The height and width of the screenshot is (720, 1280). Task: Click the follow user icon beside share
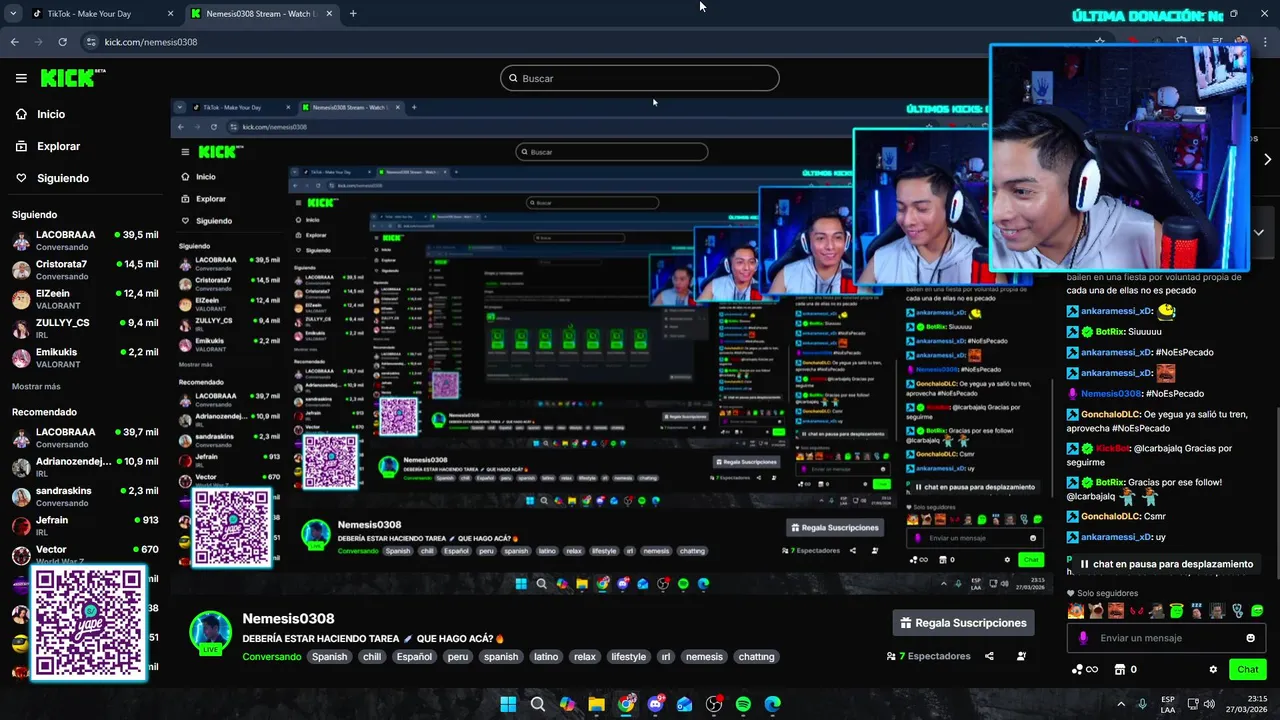tap(1021, 657)
